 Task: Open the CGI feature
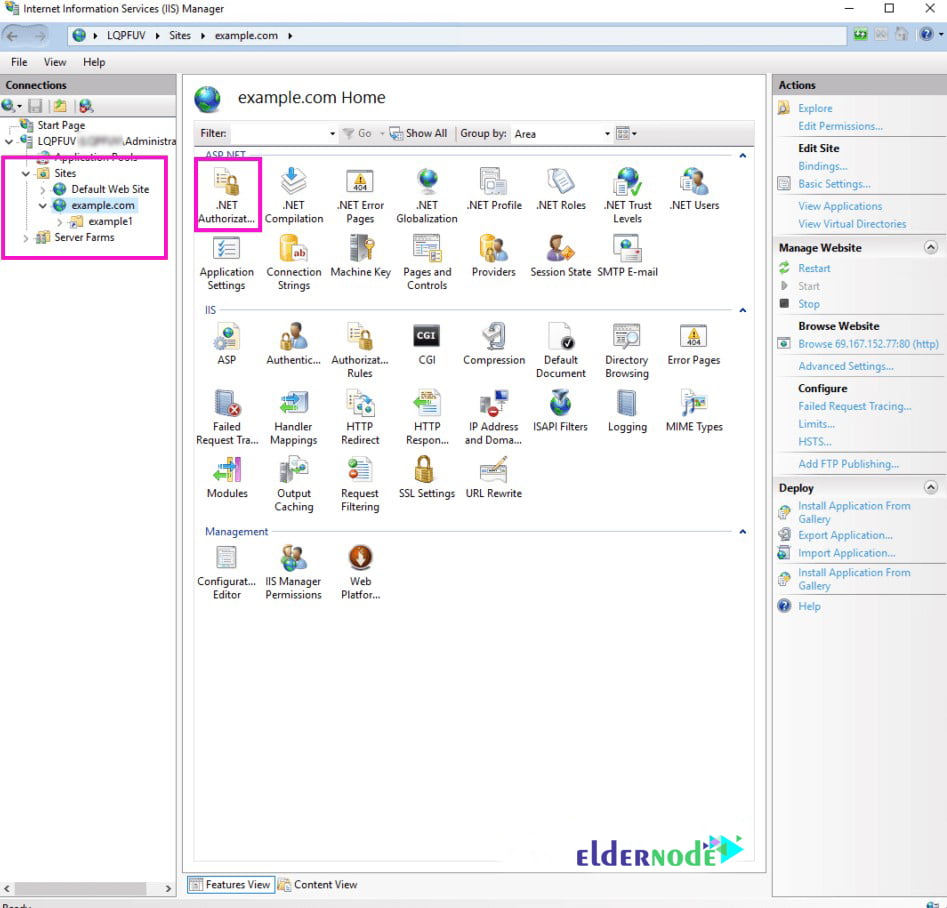coord(427,343)
